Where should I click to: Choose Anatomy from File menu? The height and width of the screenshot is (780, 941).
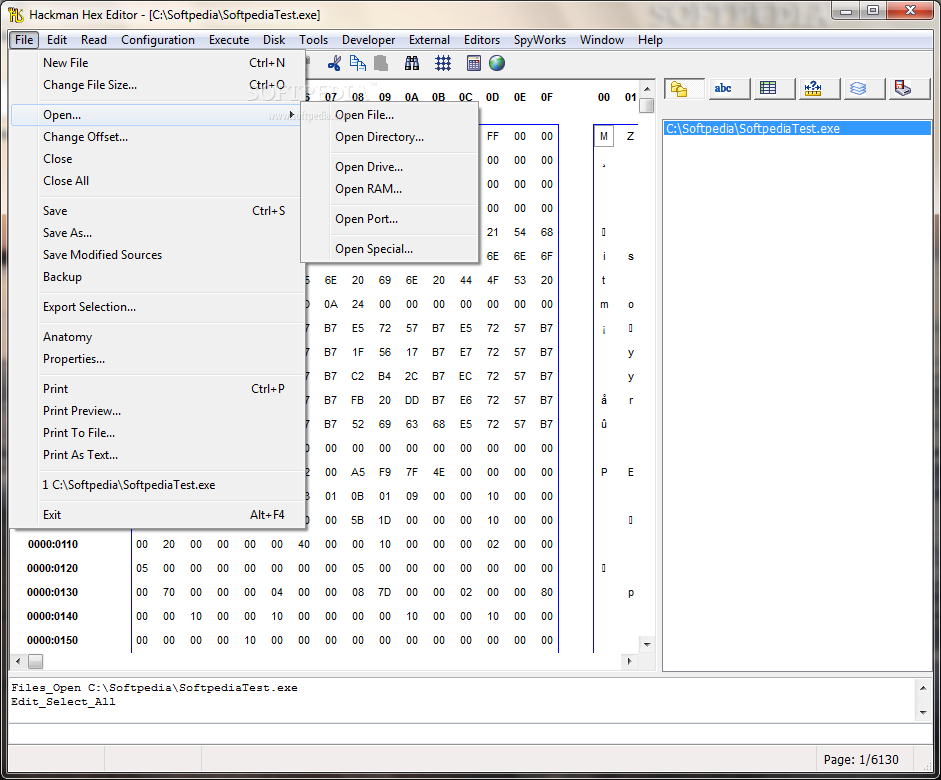click(156, 337)
